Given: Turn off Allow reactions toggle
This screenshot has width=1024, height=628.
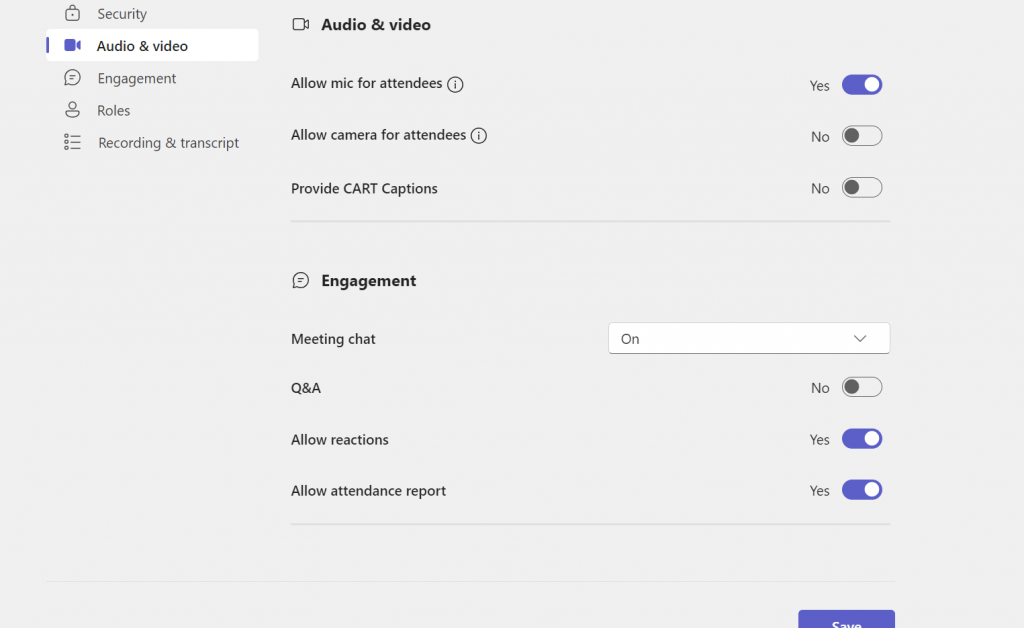Looking at the screenshot, I should click(x=861, y=439).
